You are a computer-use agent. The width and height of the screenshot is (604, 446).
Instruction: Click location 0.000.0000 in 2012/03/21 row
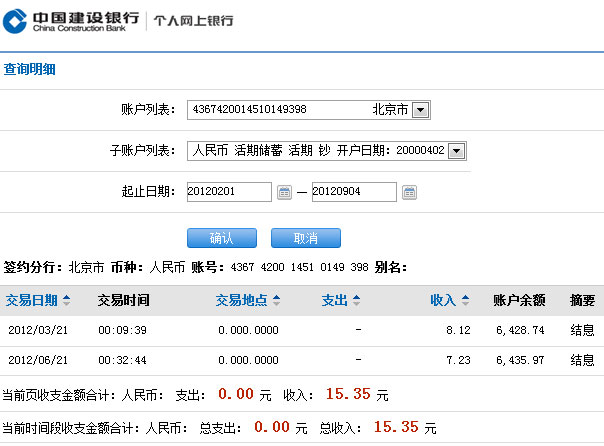click(248, 330)
